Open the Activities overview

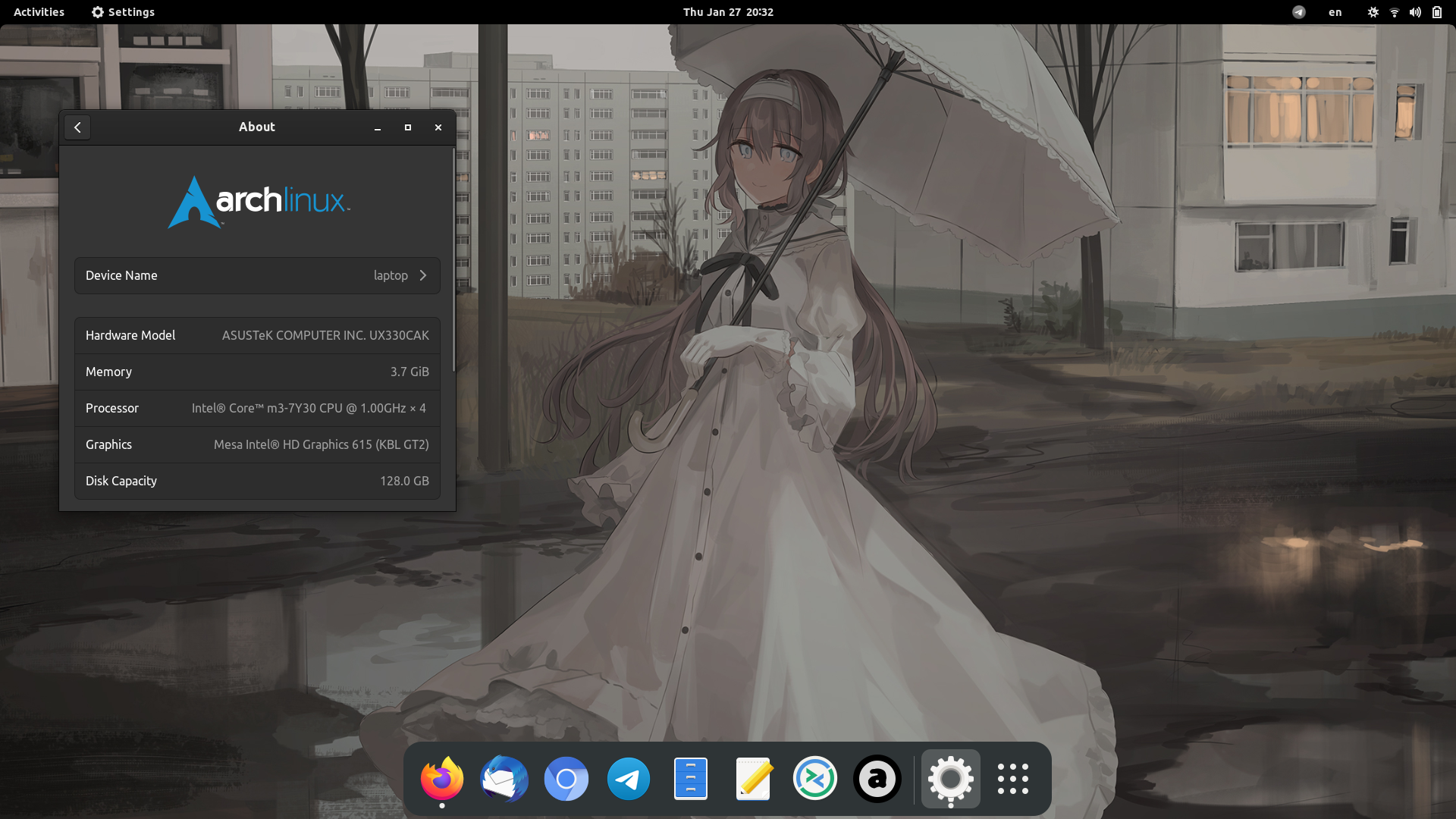39,12
